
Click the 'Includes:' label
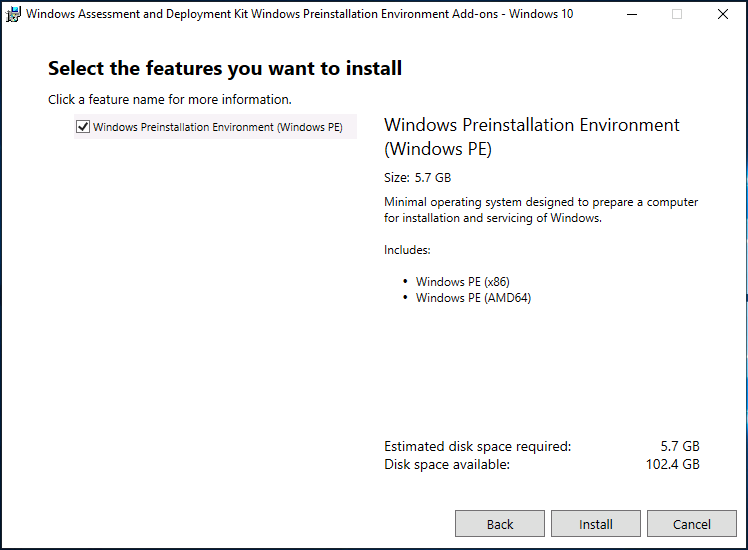click(x=407, y=250)
